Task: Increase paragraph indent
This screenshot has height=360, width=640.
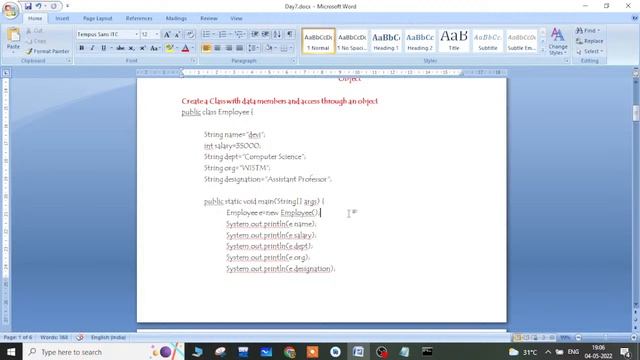Action: [x=266, y=35]
